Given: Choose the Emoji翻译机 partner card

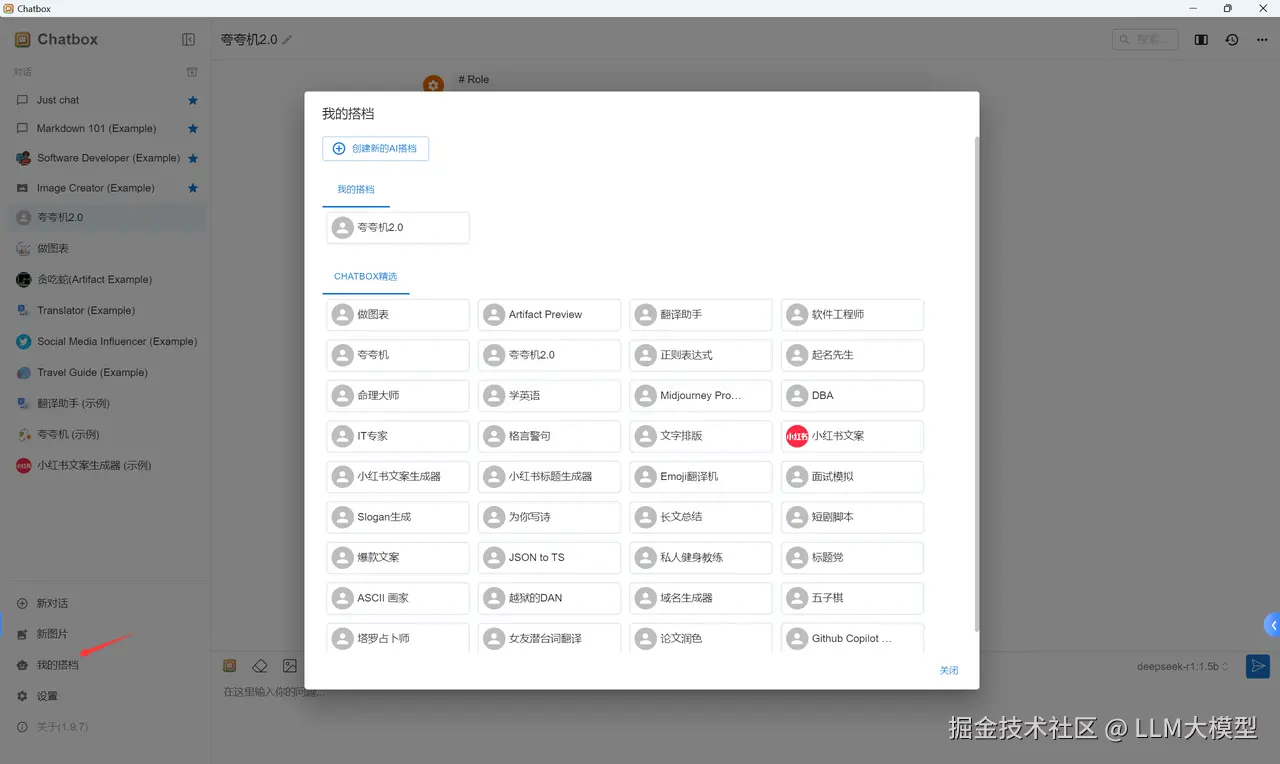Looking at the screenshot, I should click(701, 476).
